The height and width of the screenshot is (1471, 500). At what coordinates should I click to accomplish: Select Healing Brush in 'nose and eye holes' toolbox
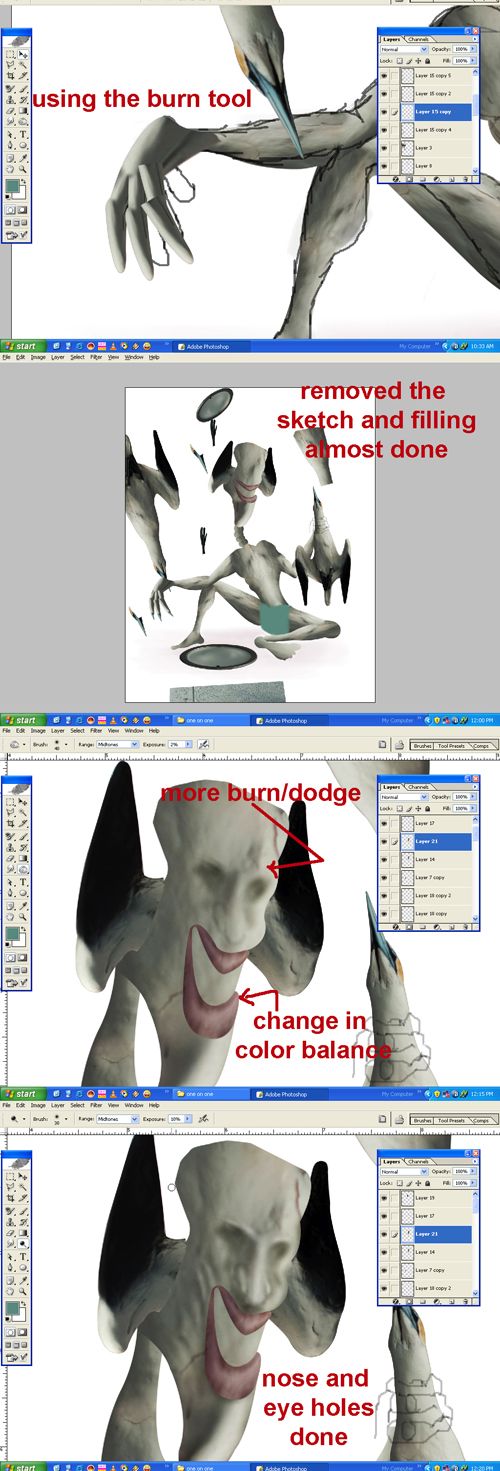10,1210
